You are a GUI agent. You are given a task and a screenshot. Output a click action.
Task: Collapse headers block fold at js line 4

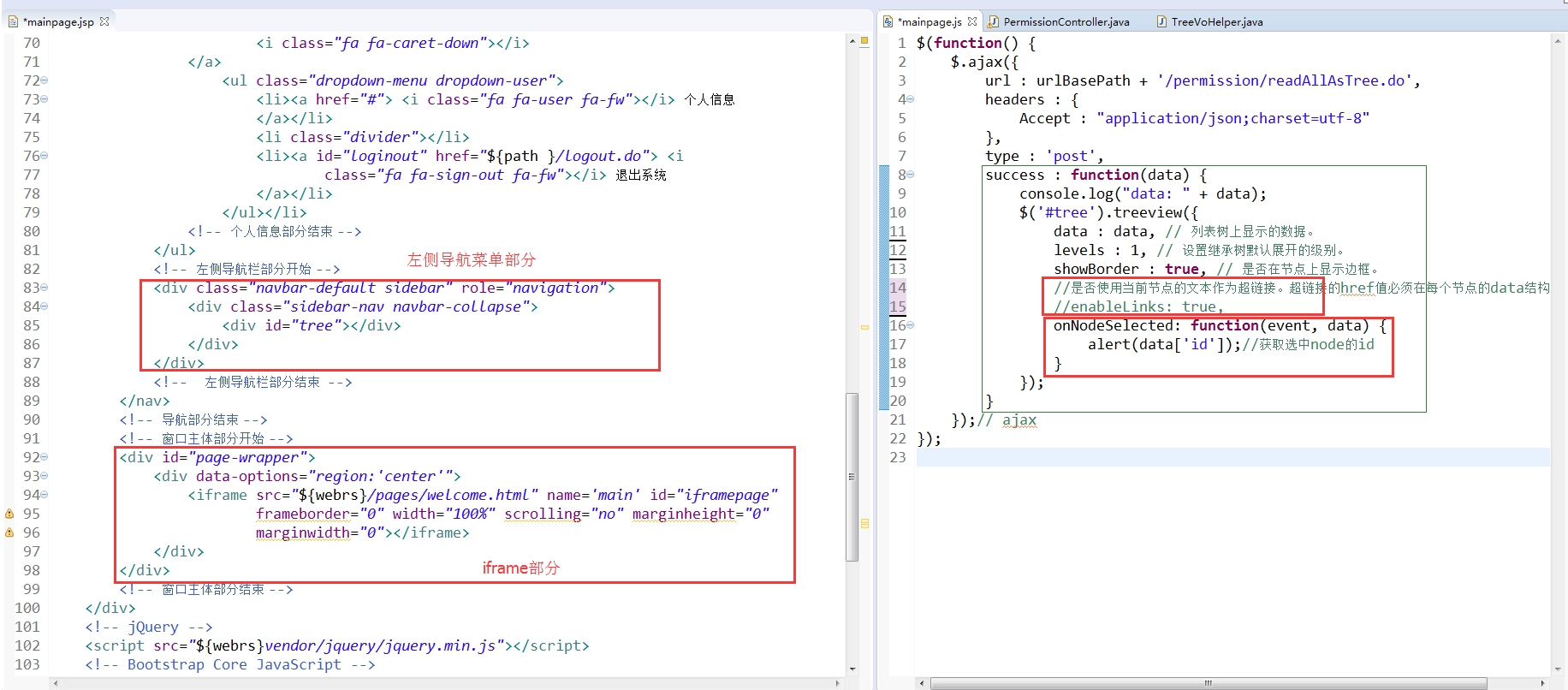click(911, 99)
